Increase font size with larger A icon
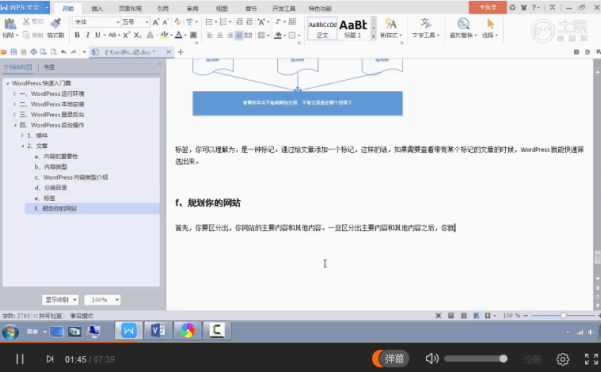Viewport: 601px width, 372px height. (156, 22)
